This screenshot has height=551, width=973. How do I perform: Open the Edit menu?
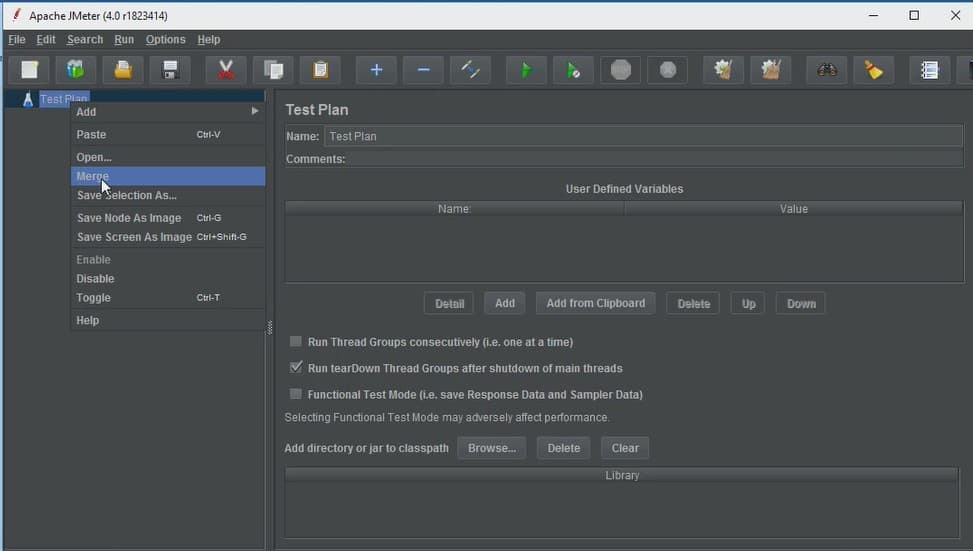point(46,40)
